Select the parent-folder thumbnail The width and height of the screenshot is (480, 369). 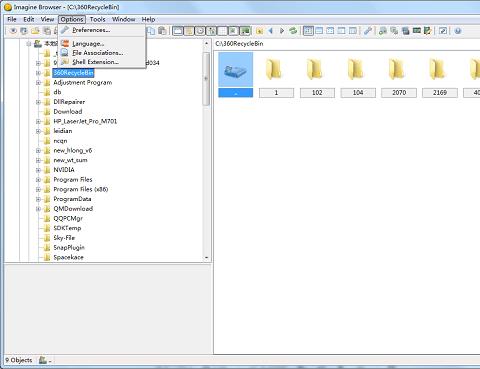[236, 74]
